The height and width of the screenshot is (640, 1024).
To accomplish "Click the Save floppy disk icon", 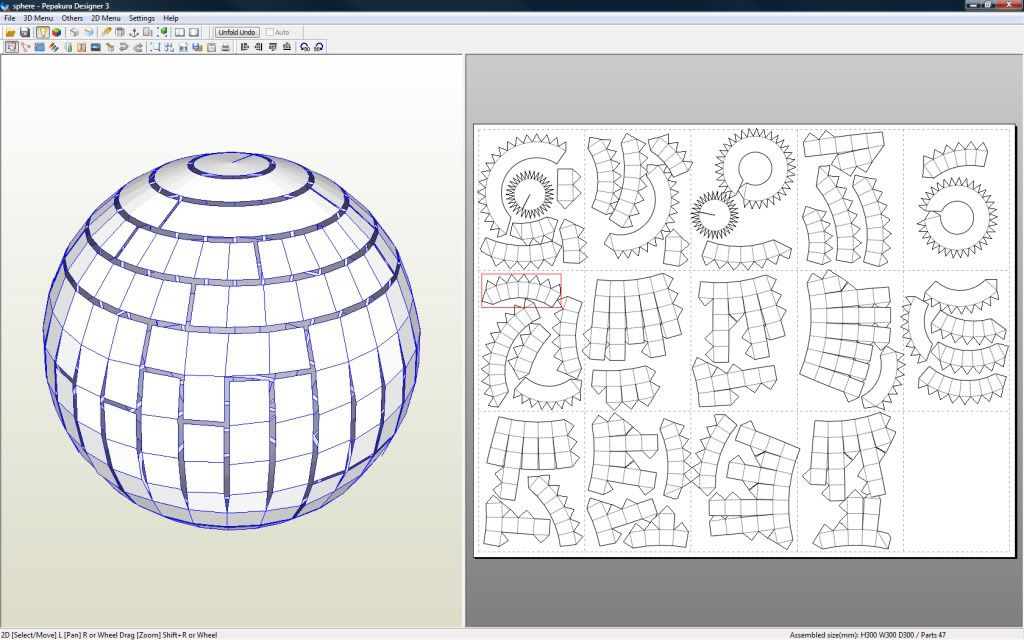I will tap(24, 32).
